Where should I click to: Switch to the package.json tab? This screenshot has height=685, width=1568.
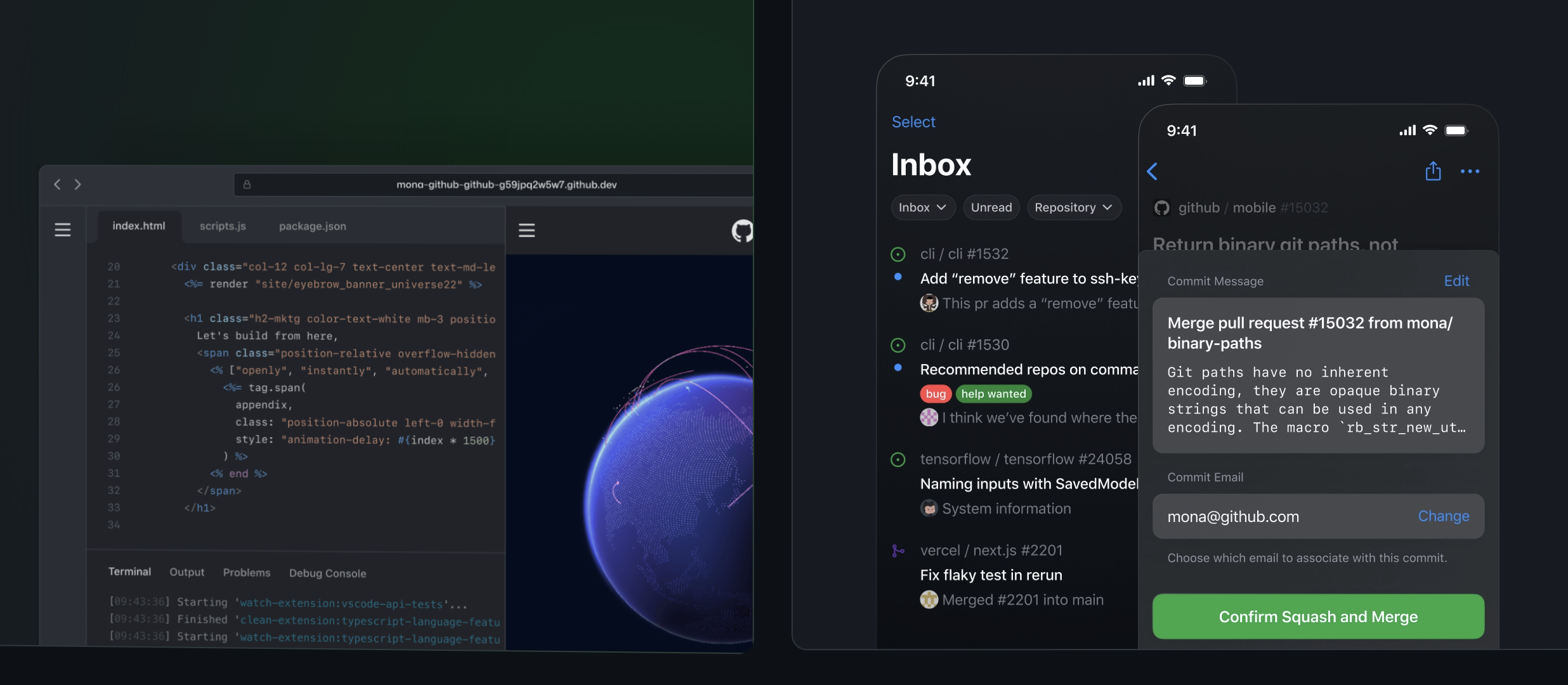[313, 226]
